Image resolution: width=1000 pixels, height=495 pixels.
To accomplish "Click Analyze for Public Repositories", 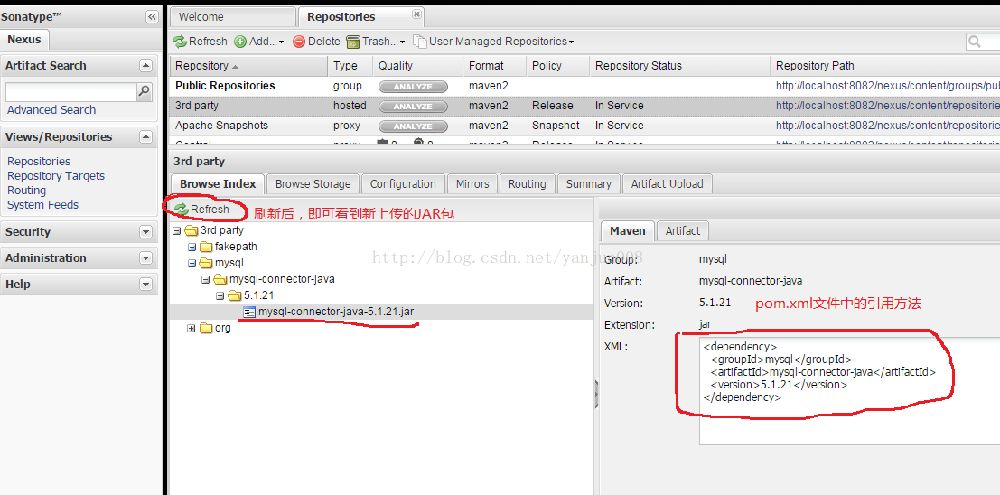I will pos(413,86).
